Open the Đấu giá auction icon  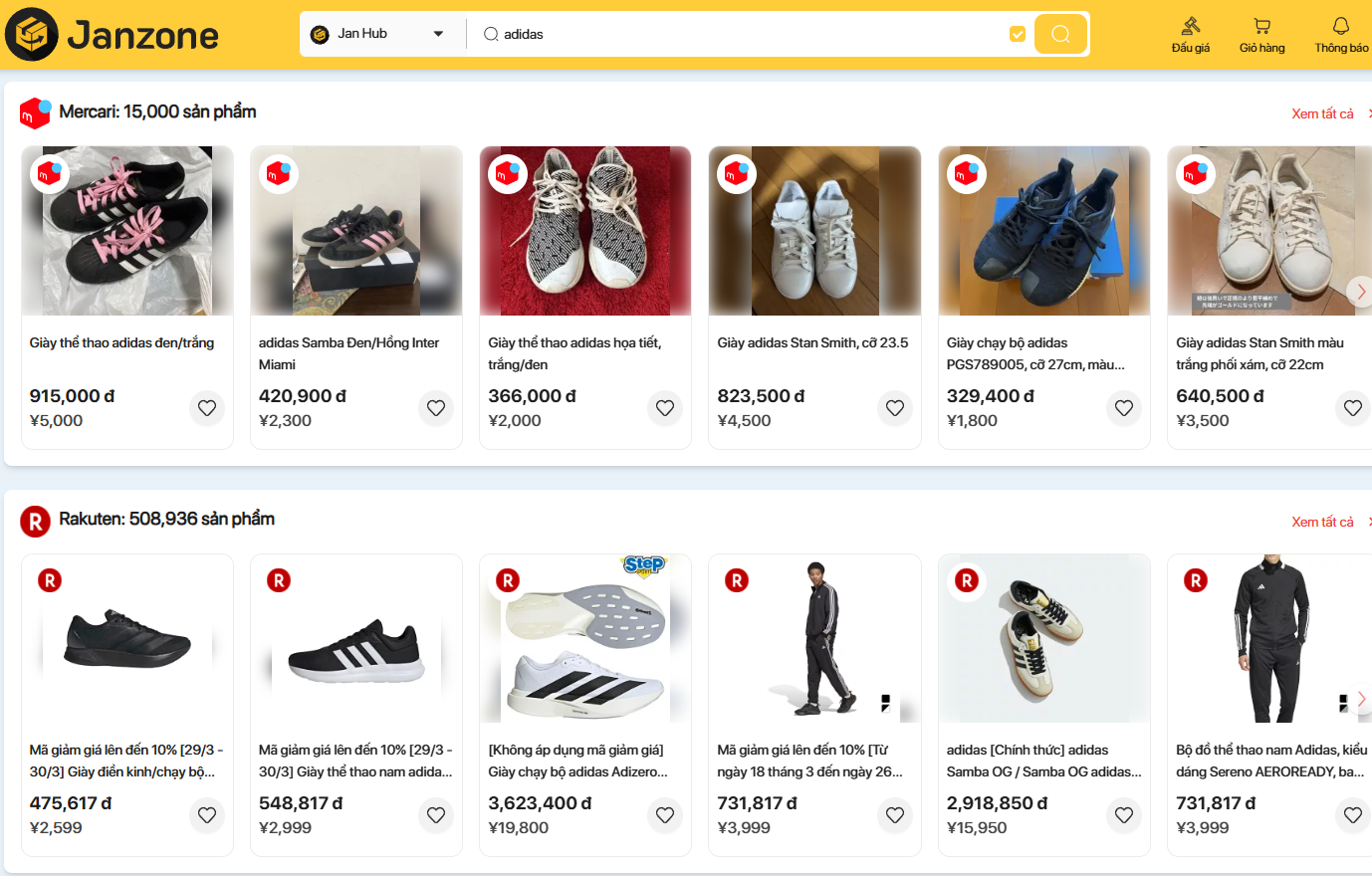[x=1190, y=34]
